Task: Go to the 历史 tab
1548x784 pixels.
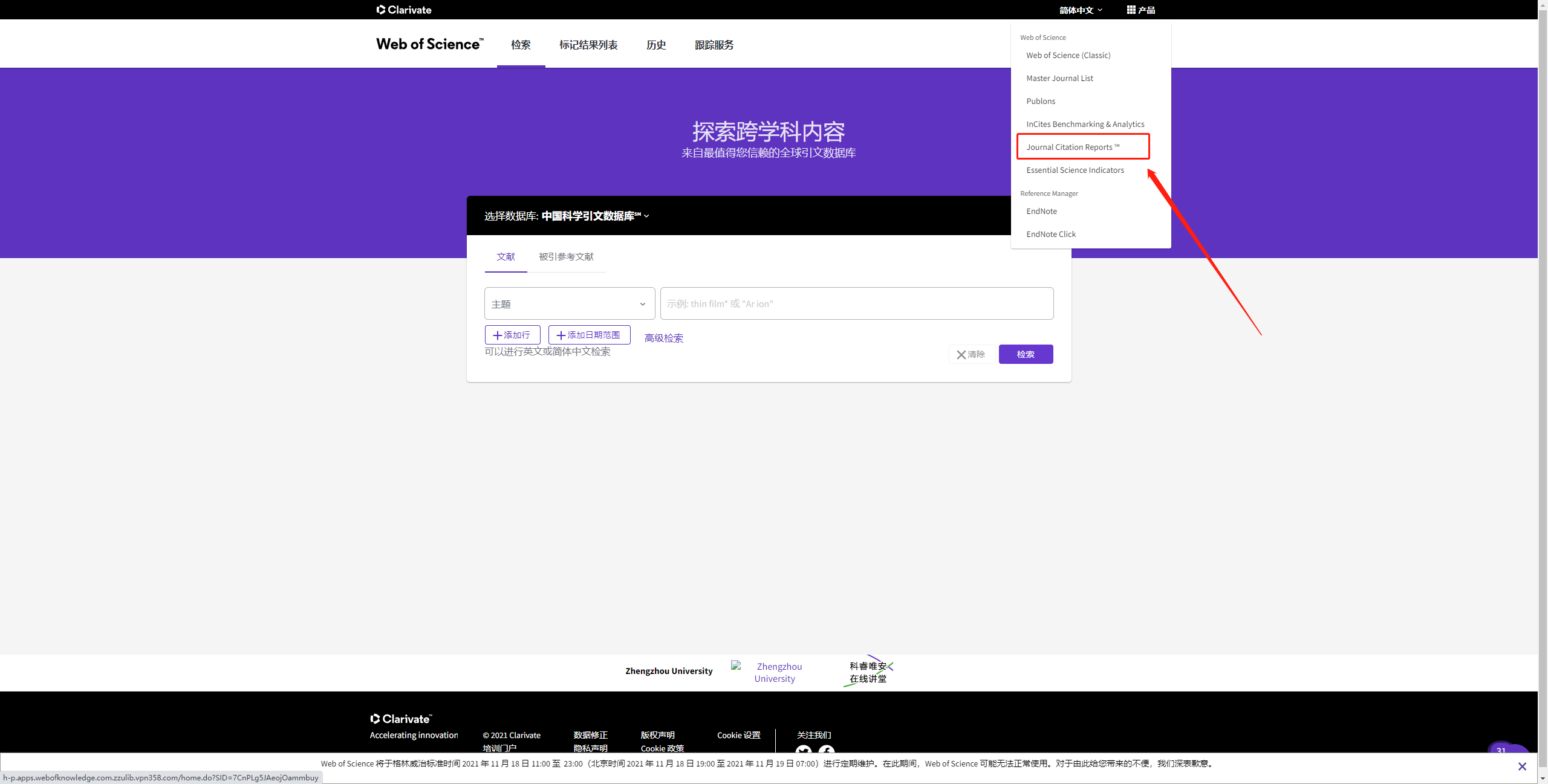Action: click(656, 45)
